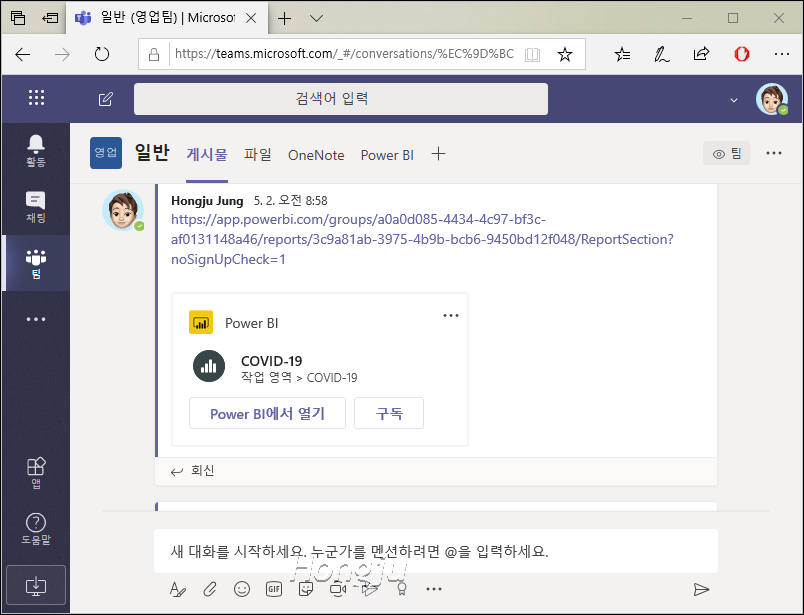
Task: Click the 일반 channel title
Action: pyautogui.click(x=152, y=153)
